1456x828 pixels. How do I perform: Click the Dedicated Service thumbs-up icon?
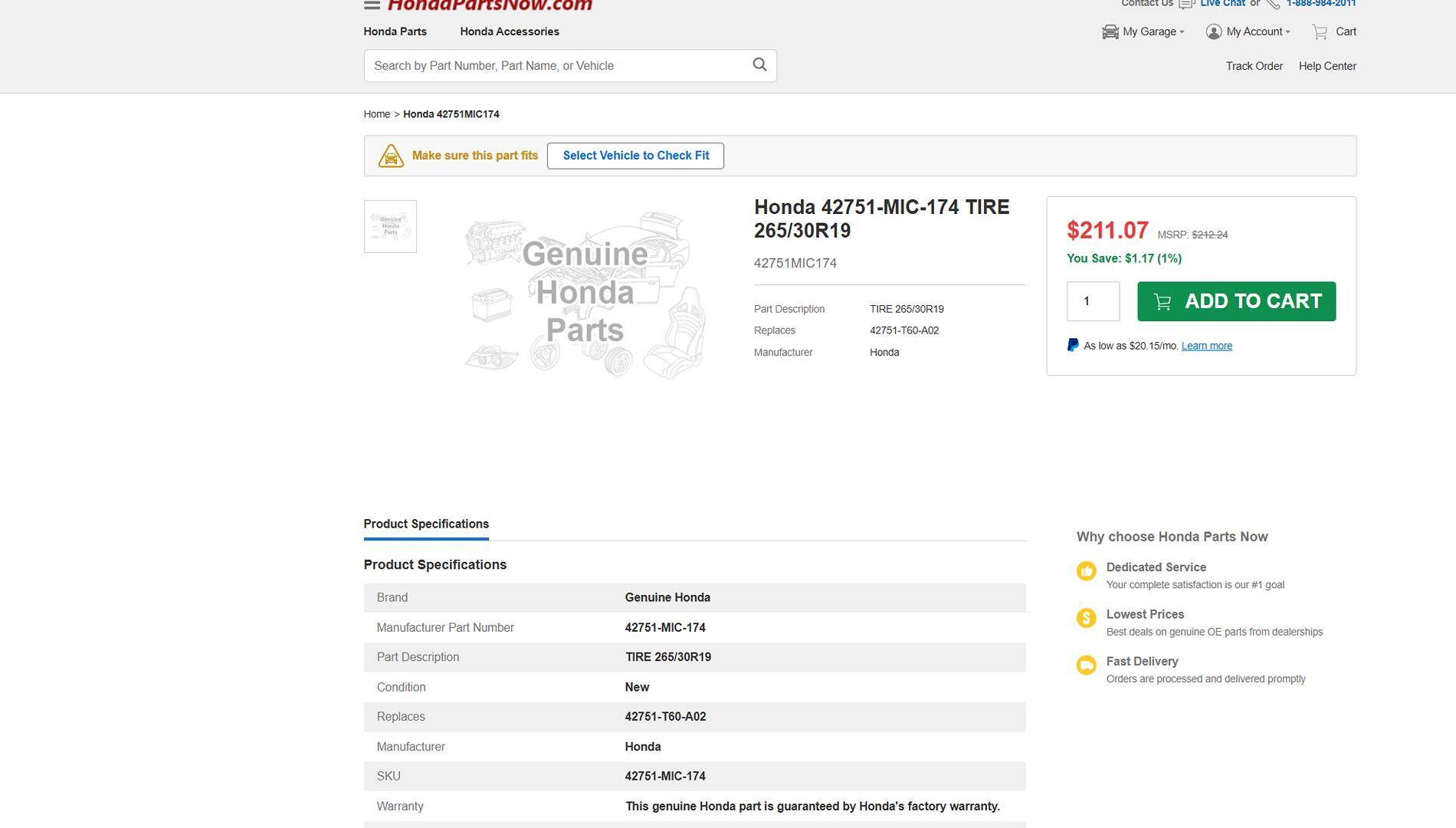click(1086, 571)
